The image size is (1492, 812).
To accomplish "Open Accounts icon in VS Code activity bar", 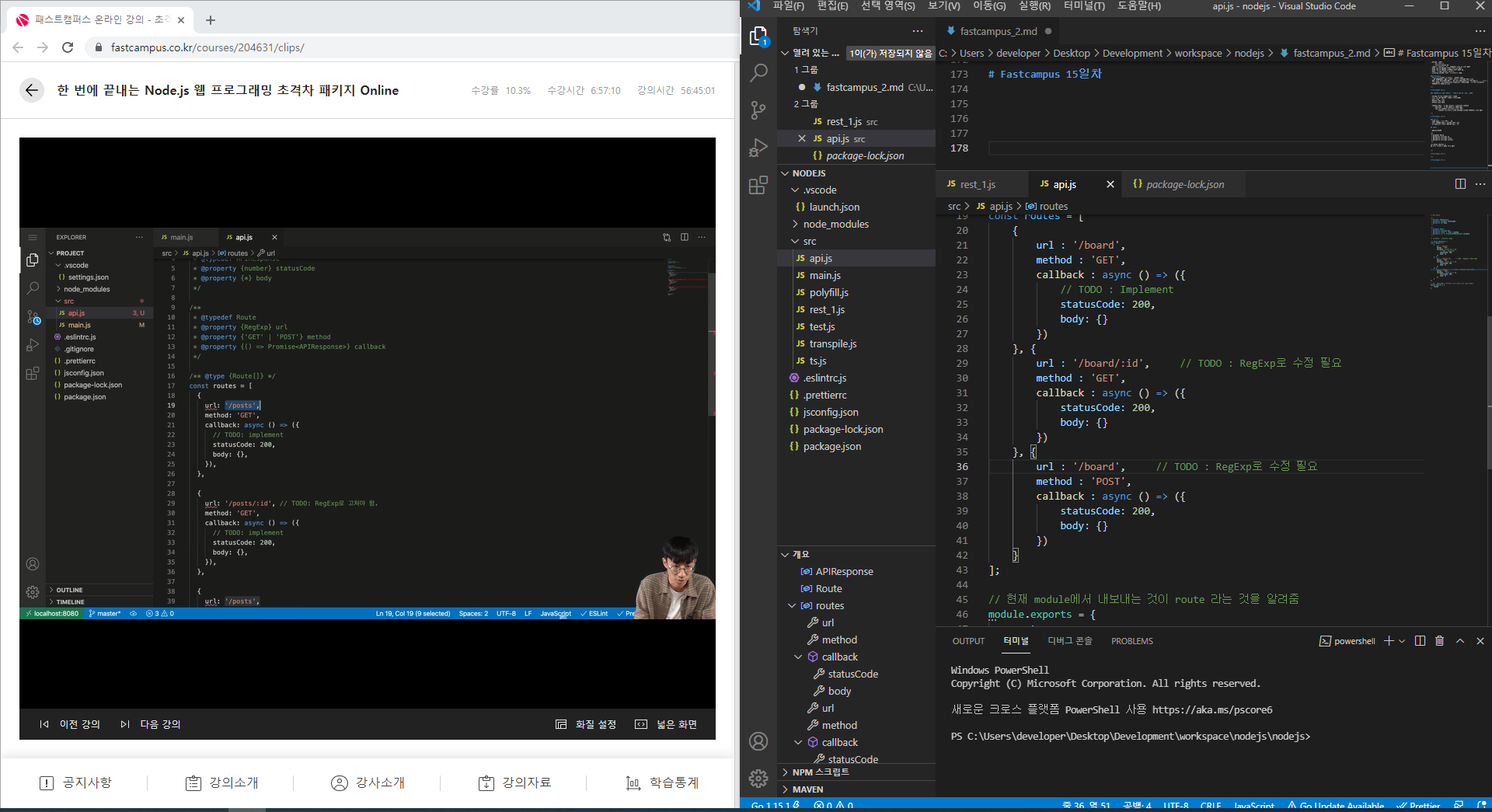I will [x=758, y=741].
